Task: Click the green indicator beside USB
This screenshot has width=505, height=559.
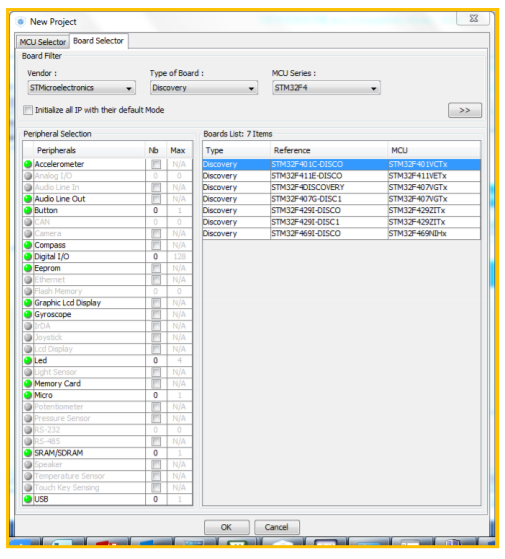Action: 28,499
